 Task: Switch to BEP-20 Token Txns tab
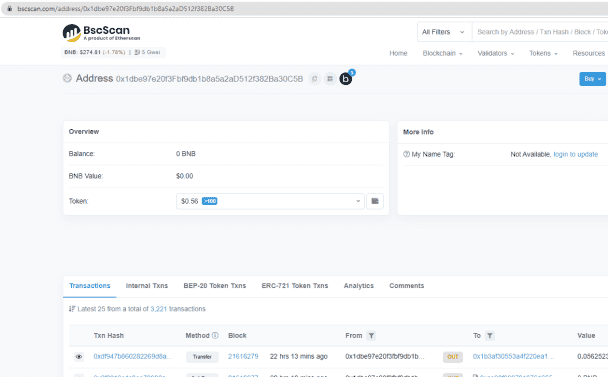pyautogui.click(x=215, y=286)
